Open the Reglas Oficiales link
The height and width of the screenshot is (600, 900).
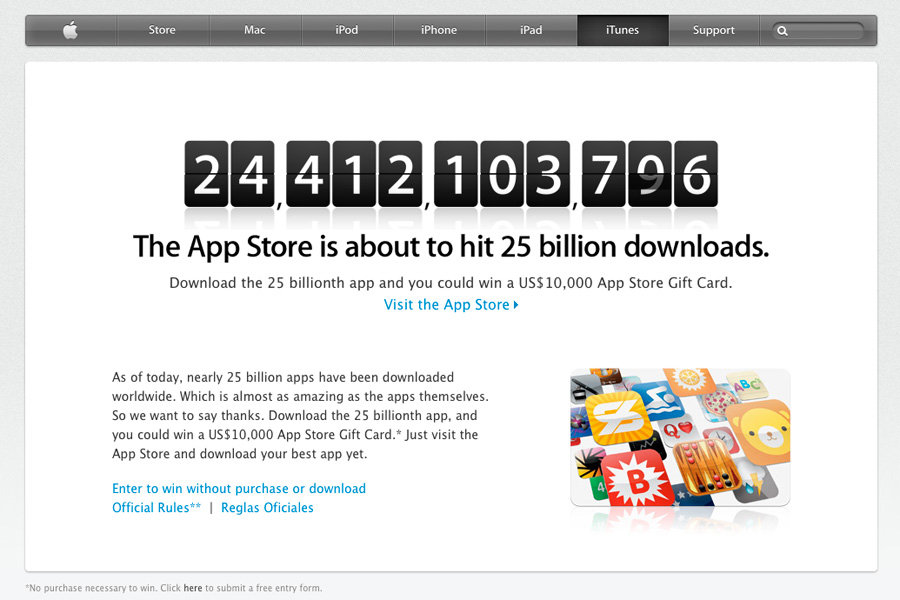[267, 507]
